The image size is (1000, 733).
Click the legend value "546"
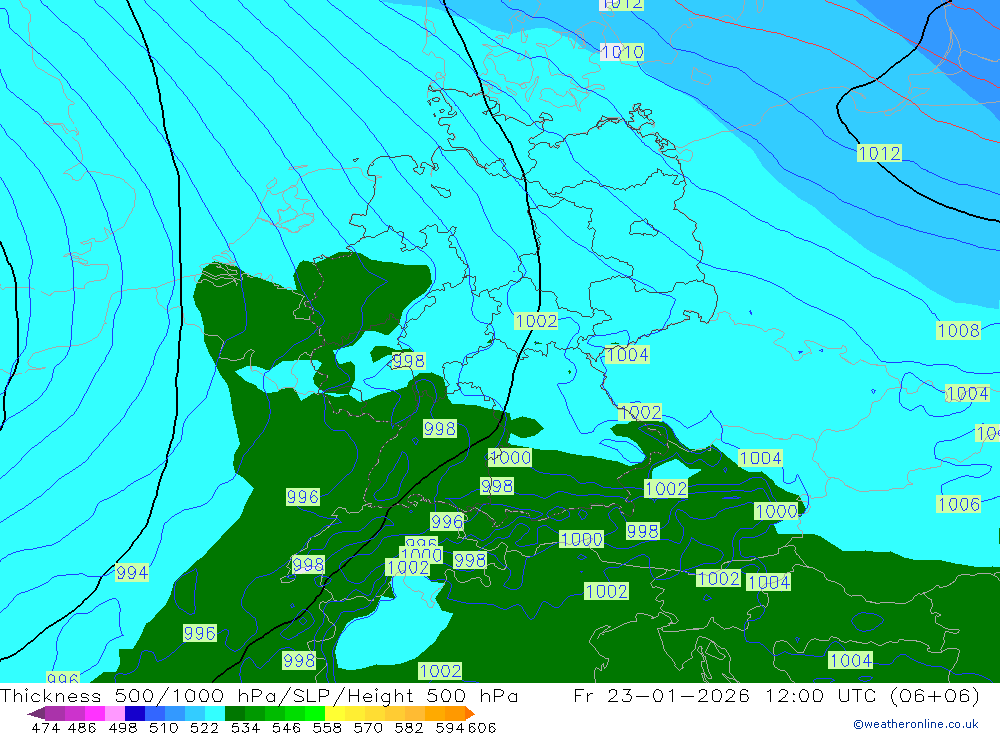tap(286, 727)
